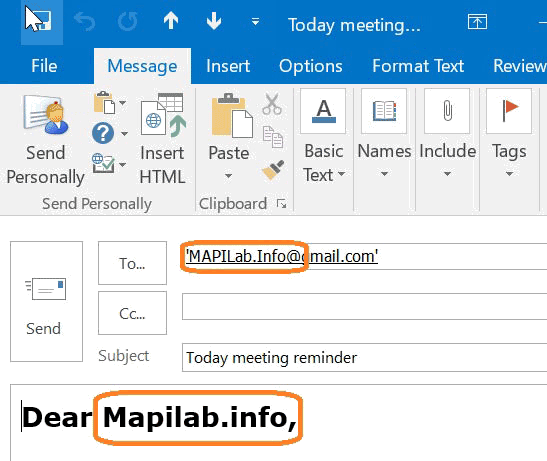Viewport: 547px width, 461px height.
Task: Click the Copy icon in Clipboard group
Action: (x=273, y=137)
